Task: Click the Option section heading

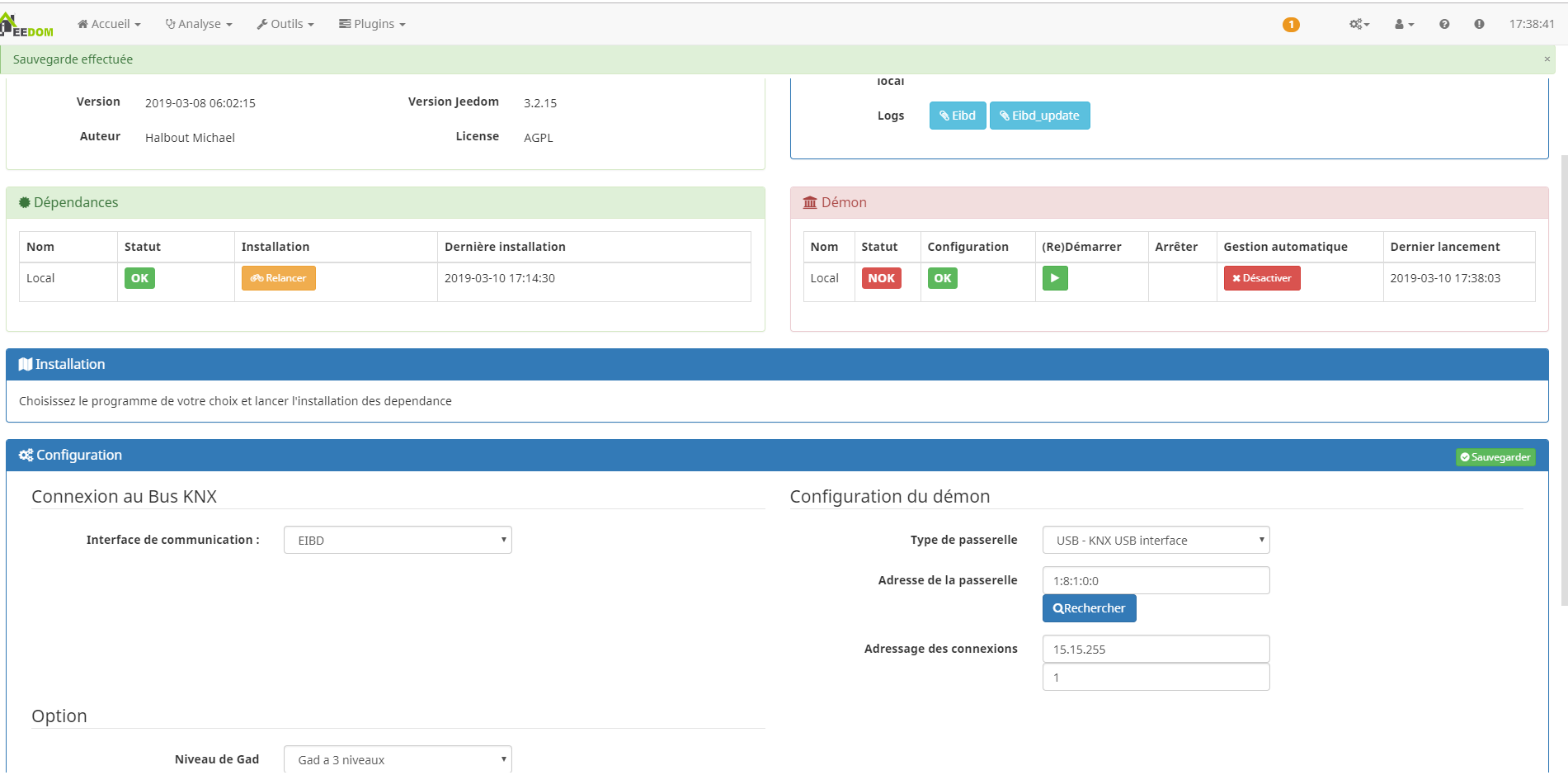Action: (x=59, y=716)
